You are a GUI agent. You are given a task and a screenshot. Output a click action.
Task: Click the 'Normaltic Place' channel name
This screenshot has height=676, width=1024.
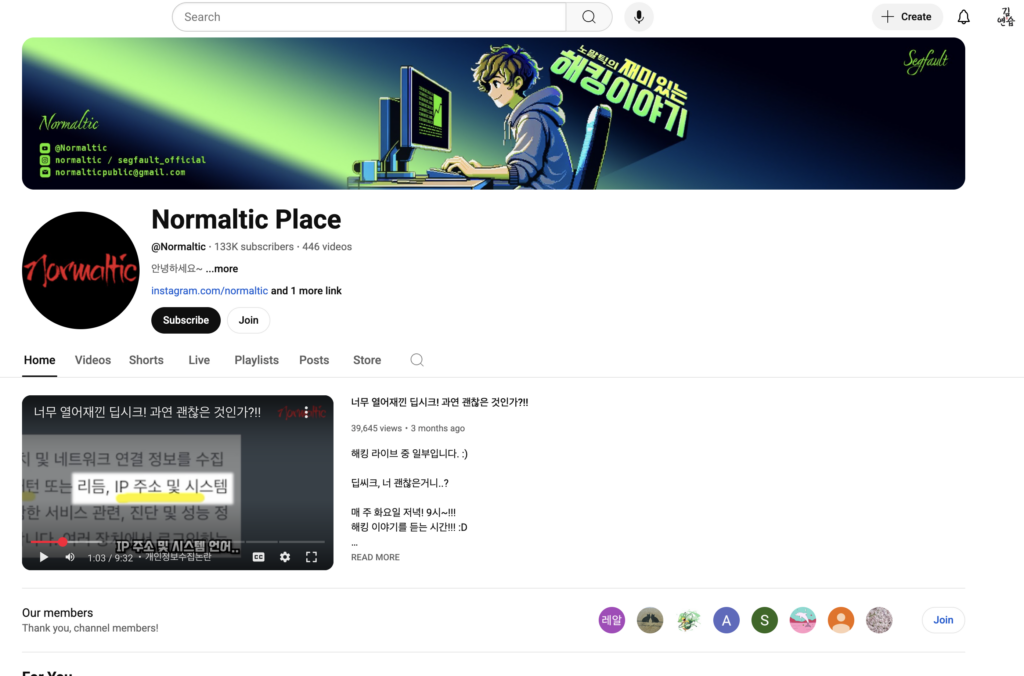(246, 219)
